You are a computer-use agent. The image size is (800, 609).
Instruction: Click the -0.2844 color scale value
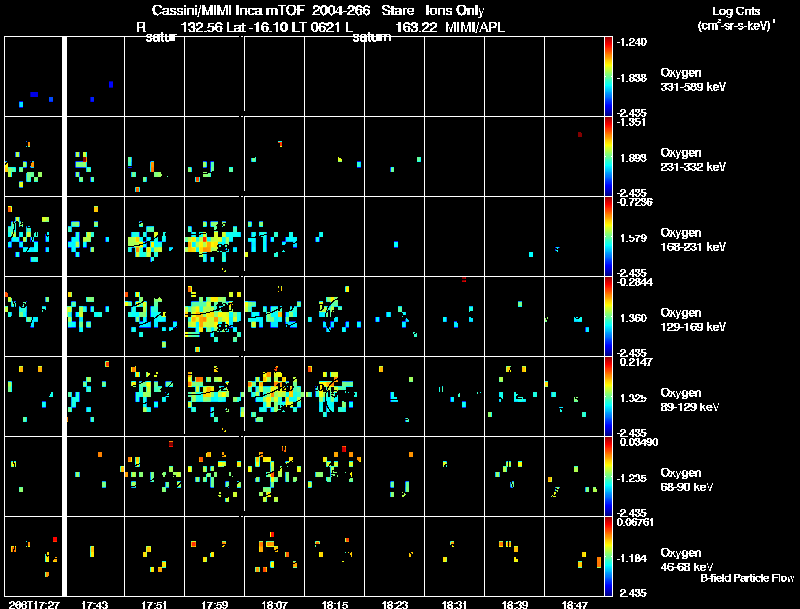tap(634, 282)
